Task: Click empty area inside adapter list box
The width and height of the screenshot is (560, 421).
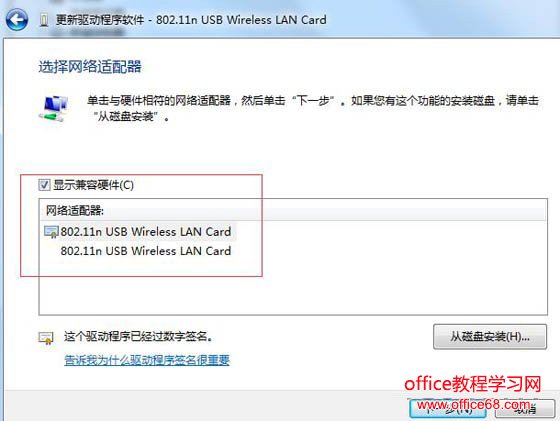Action: click(293, 289)
